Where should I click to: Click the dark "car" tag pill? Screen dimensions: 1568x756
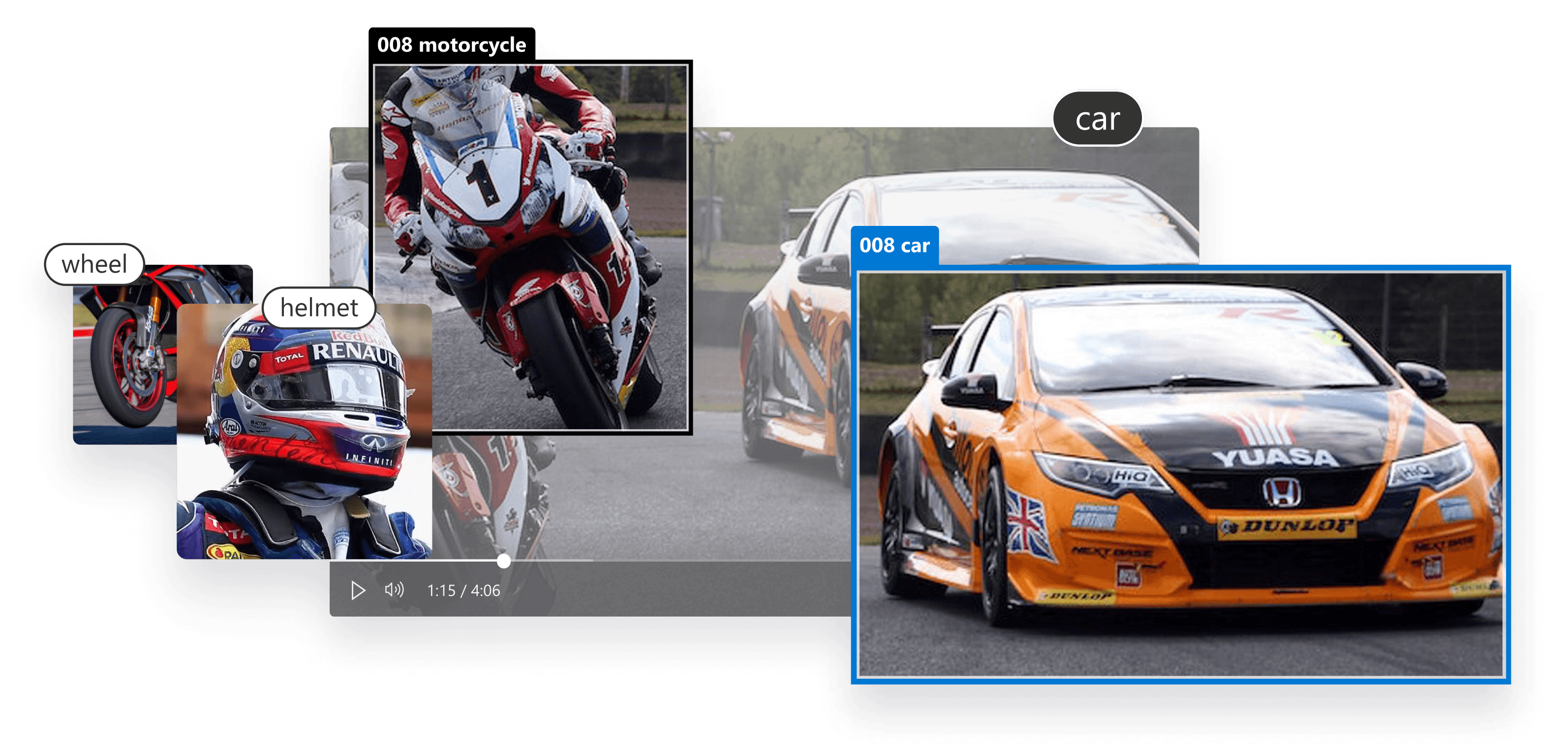click(1097, 119)
